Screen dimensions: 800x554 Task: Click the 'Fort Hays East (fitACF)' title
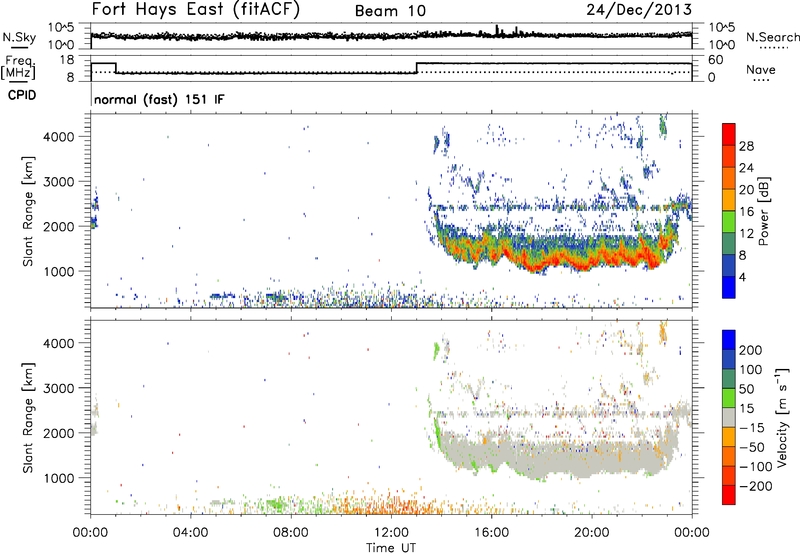coord(196,9)
